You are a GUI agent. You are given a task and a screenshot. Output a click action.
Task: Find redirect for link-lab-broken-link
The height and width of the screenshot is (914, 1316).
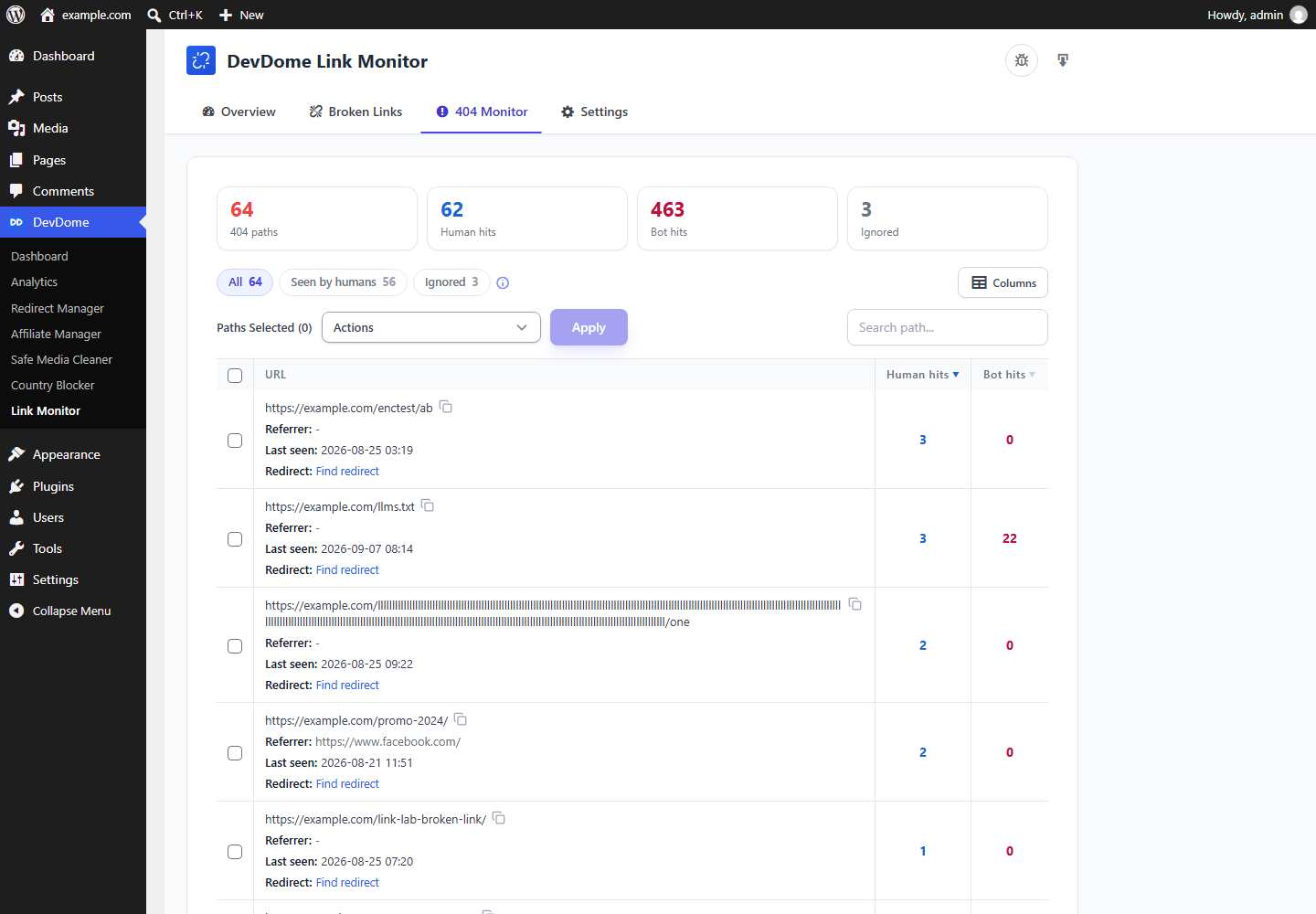(347, 883)
